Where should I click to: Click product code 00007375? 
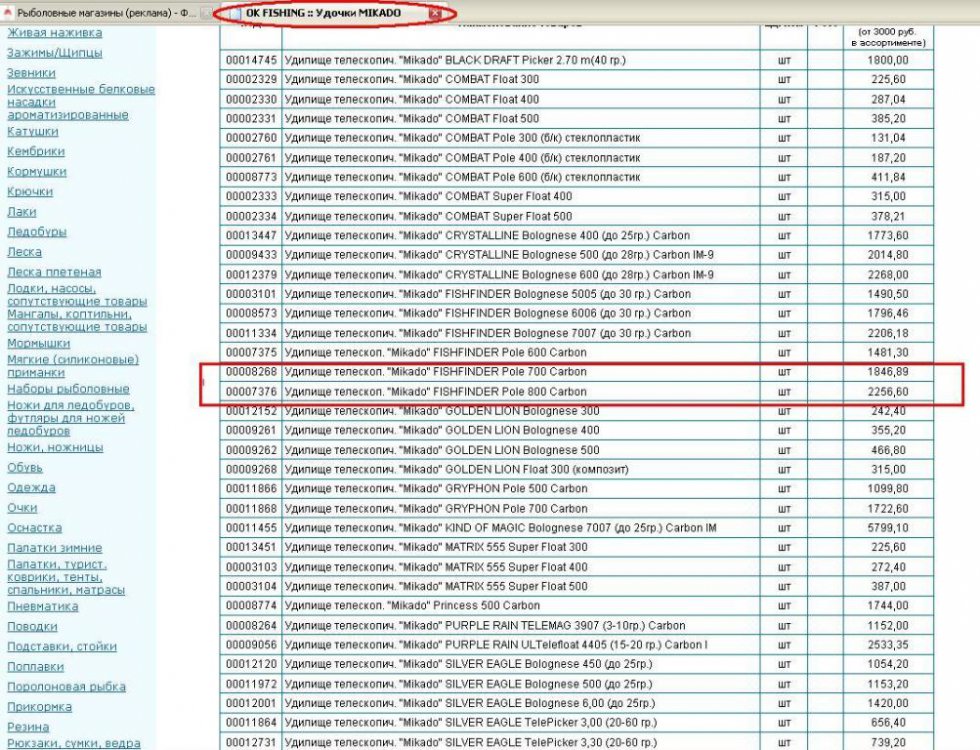click(251, 352)
